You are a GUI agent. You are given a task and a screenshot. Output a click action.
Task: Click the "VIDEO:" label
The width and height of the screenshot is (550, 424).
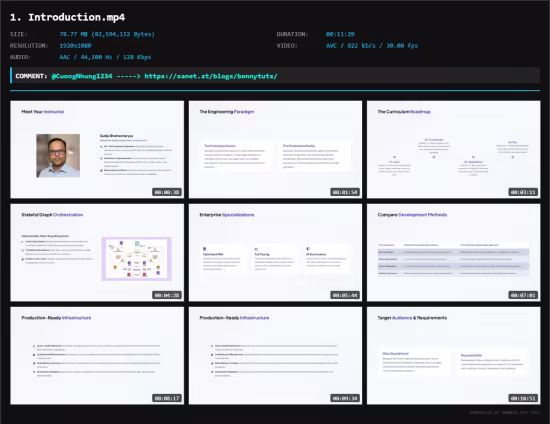click(287, 46)
